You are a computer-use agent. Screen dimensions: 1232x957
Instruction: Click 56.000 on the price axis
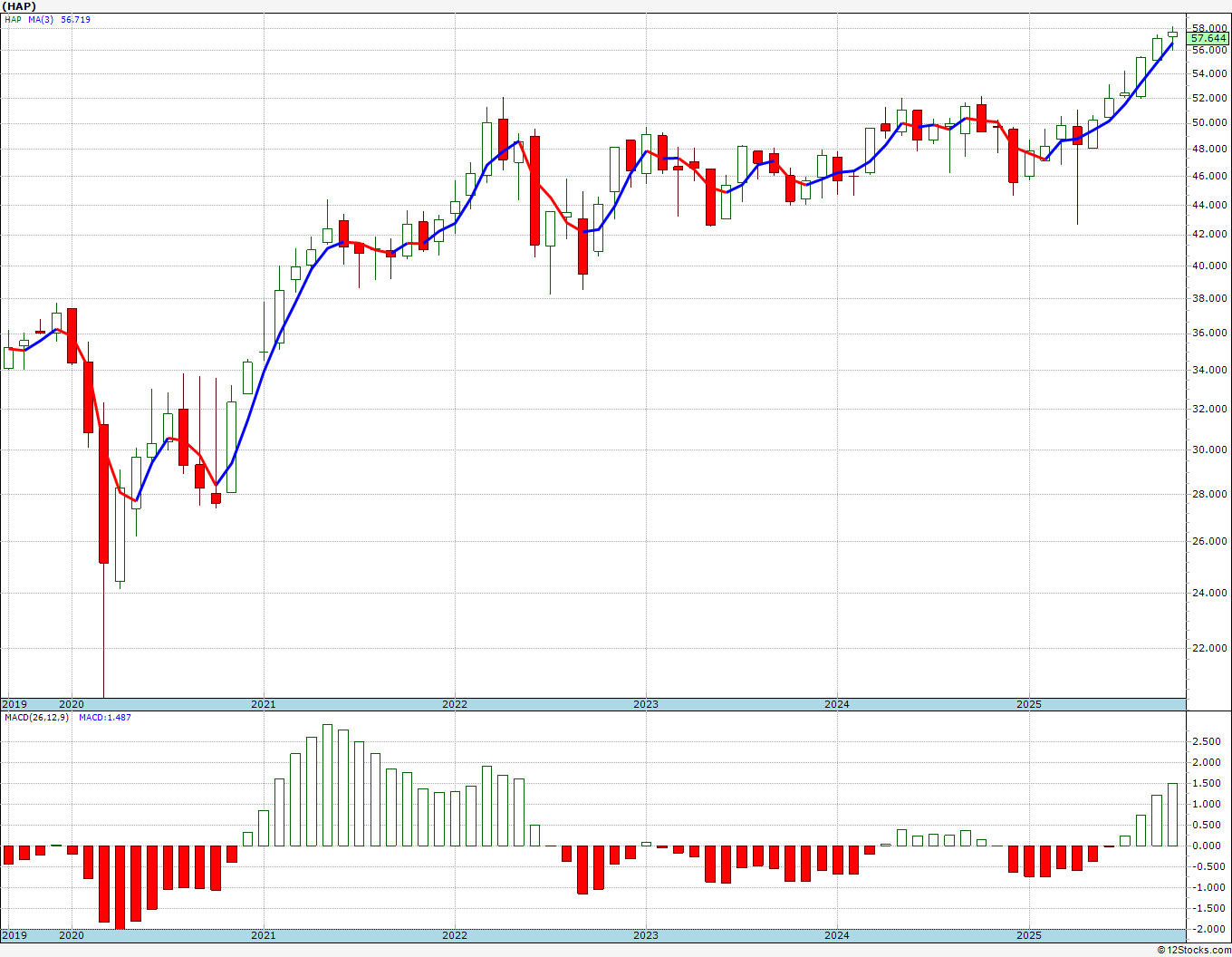pyautogui.click(x=1210, y=50)
